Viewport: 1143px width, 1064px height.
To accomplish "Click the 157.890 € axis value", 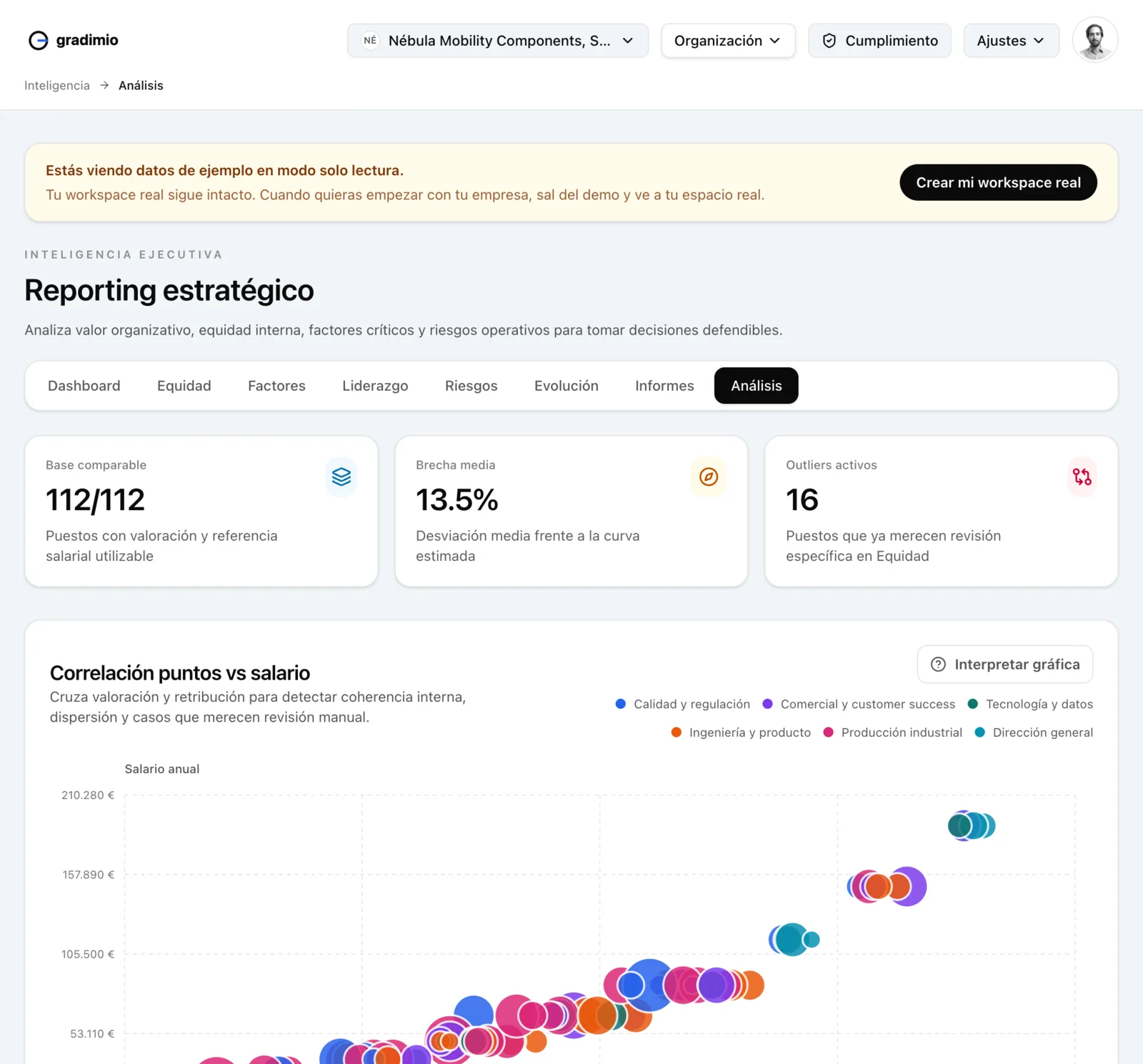I will 88,875.
